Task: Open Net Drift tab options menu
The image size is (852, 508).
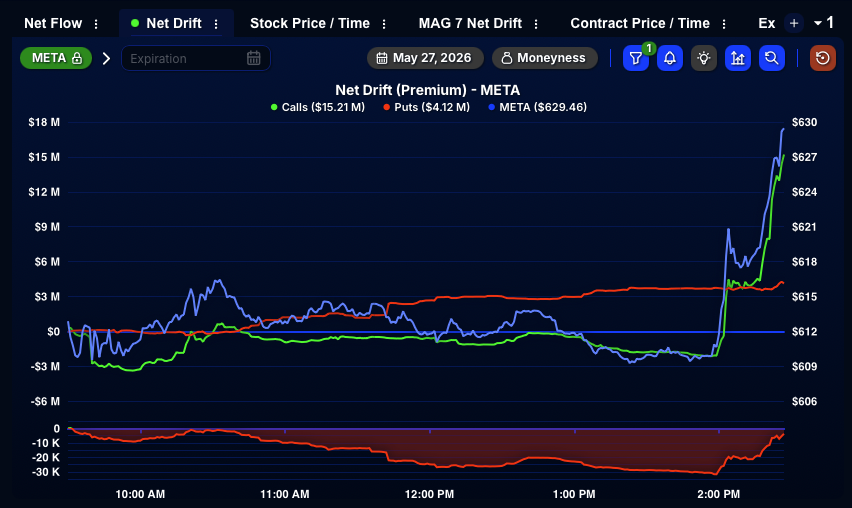Action: click(216, 24)
